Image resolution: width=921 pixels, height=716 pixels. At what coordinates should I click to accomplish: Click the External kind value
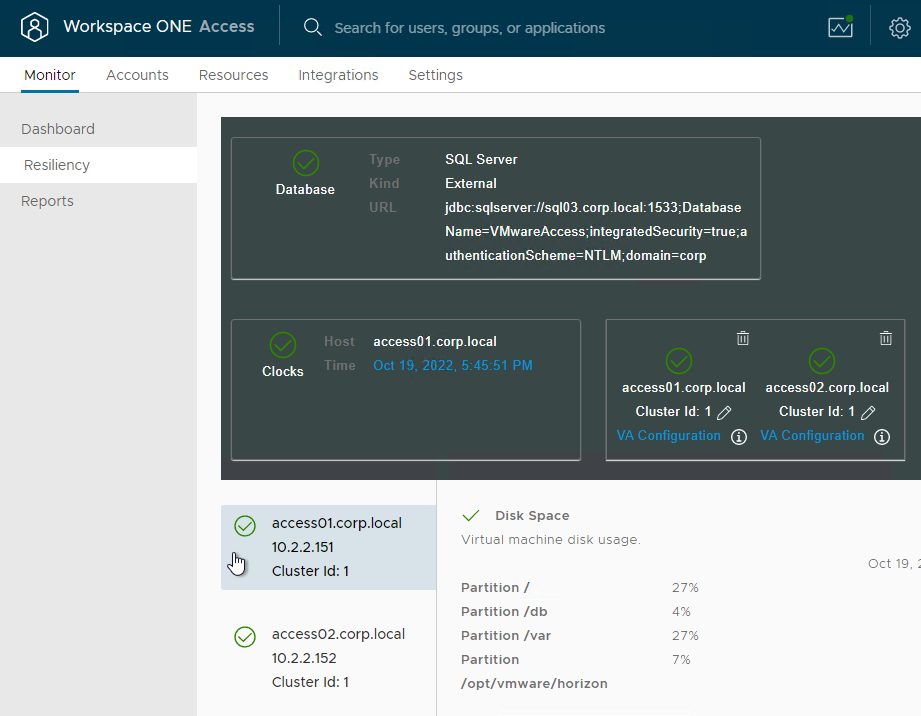(470, 183)
